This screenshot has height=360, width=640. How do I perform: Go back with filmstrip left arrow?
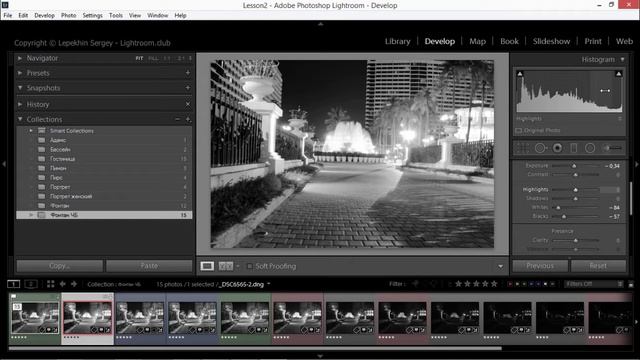(x=62, y=284)
